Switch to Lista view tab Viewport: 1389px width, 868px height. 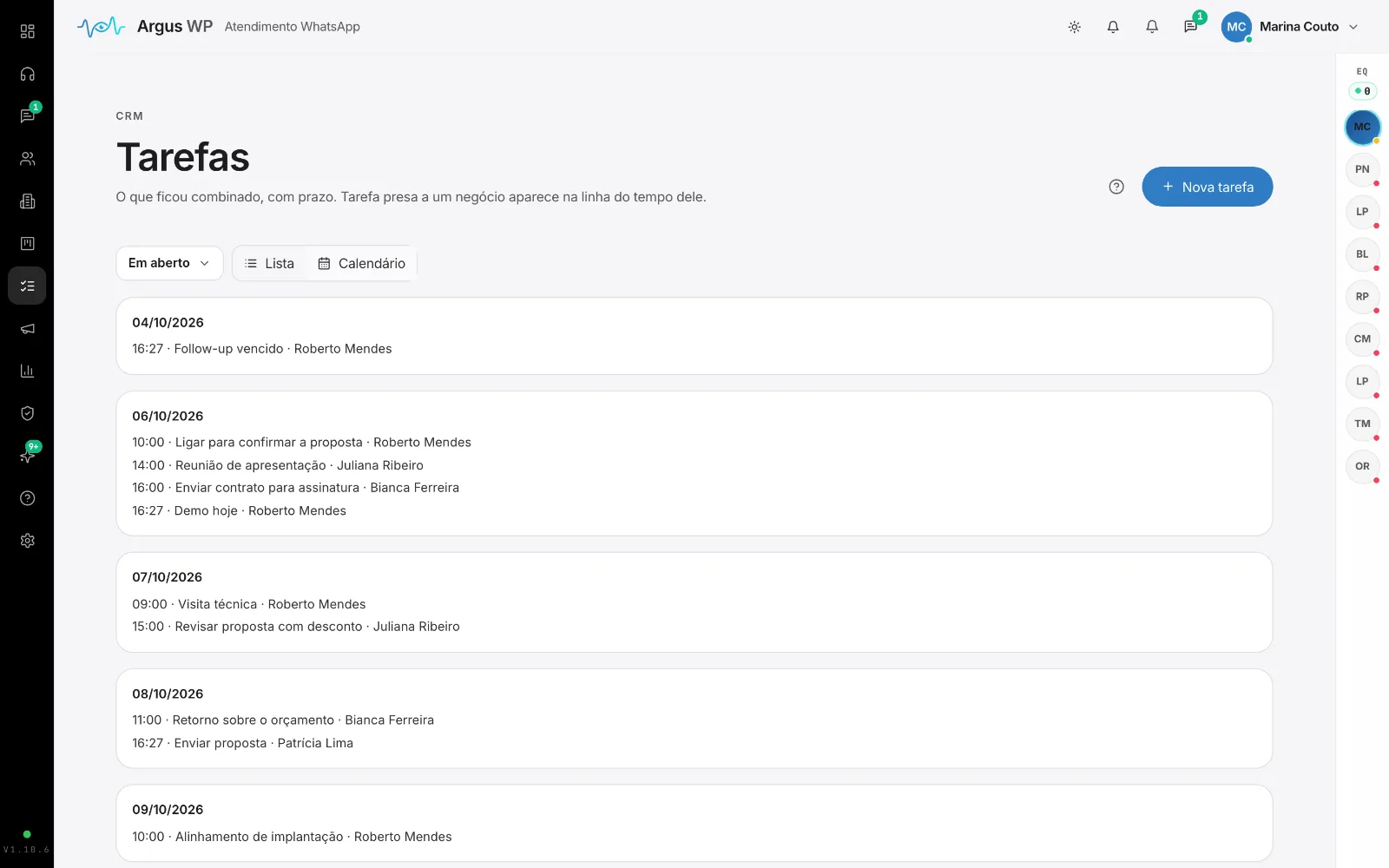click(x=269, y=263)
